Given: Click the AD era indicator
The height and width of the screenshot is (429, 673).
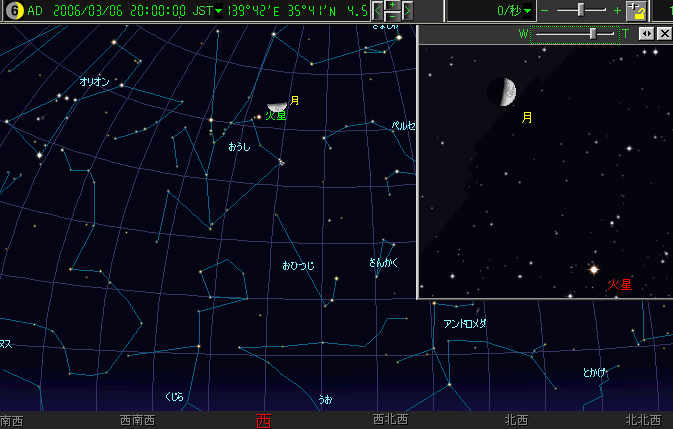Looking at the screenshot, I should 35,11.
